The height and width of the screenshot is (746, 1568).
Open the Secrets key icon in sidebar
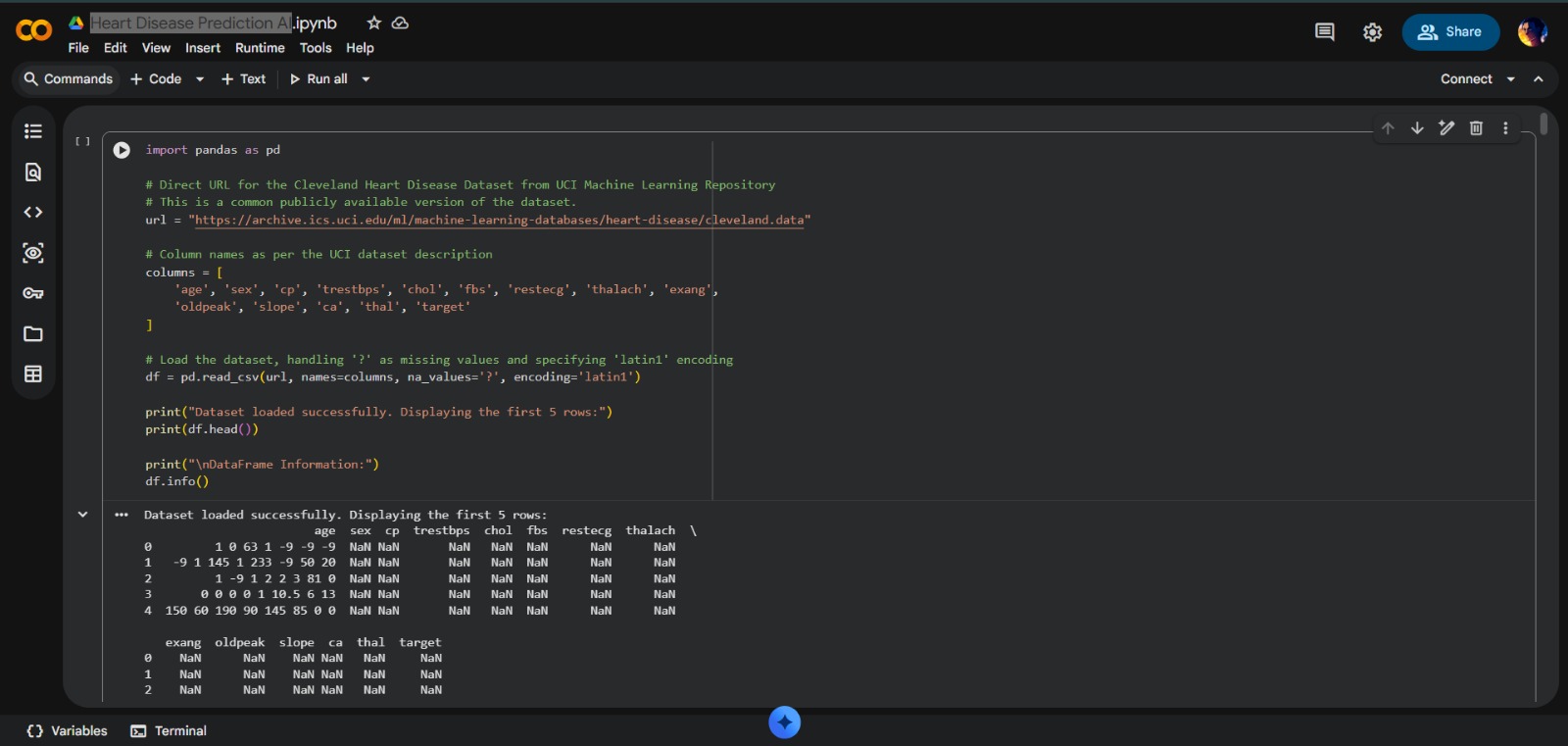click(x=33, y=293)
